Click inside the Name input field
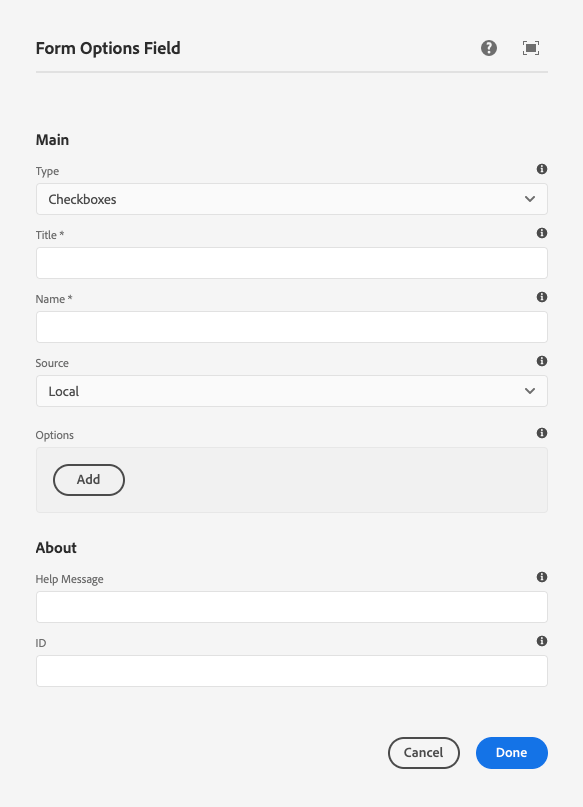The width and height of the screenshot is (583, 807). coord(291,327)
